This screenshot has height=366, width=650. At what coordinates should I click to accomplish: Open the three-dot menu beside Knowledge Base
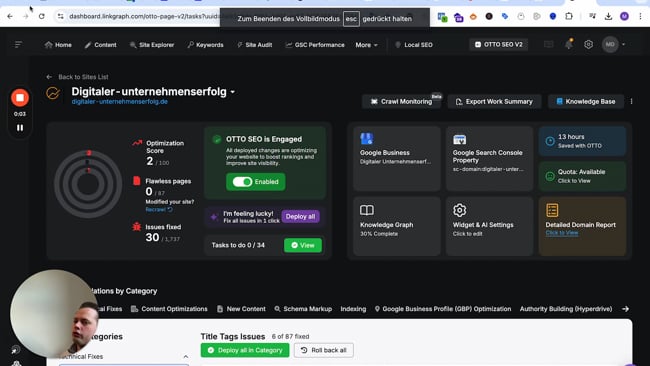pyautogui.click(x=631, y=102)
